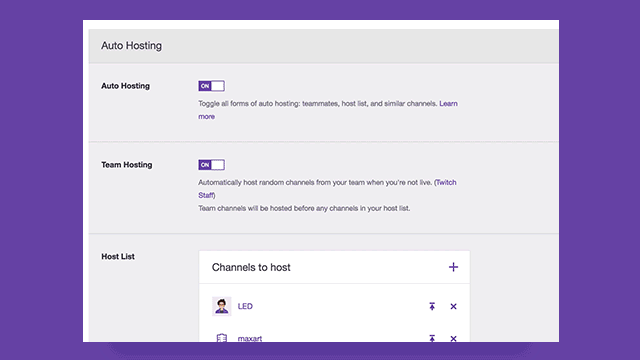Image resolution: width=640 pixels, height=360 pixels.
Task: Click the Channels to host heading
Action: tap(251, 267)
